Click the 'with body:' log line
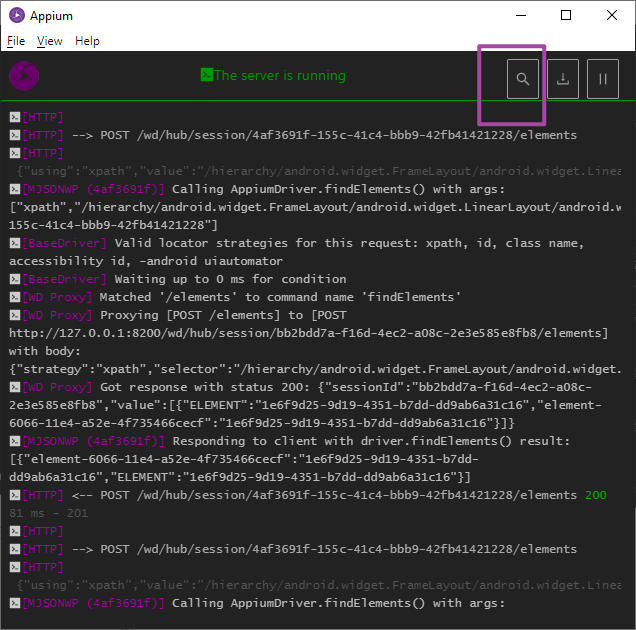 (x=45, y=351)
